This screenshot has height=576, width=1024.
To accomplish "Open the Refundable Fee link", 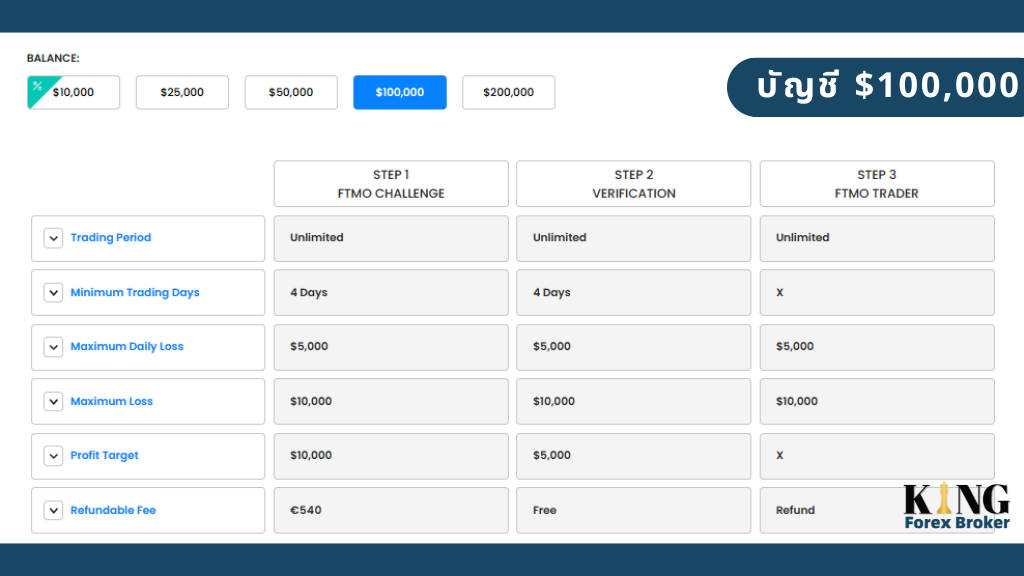I will coord(113,510).
